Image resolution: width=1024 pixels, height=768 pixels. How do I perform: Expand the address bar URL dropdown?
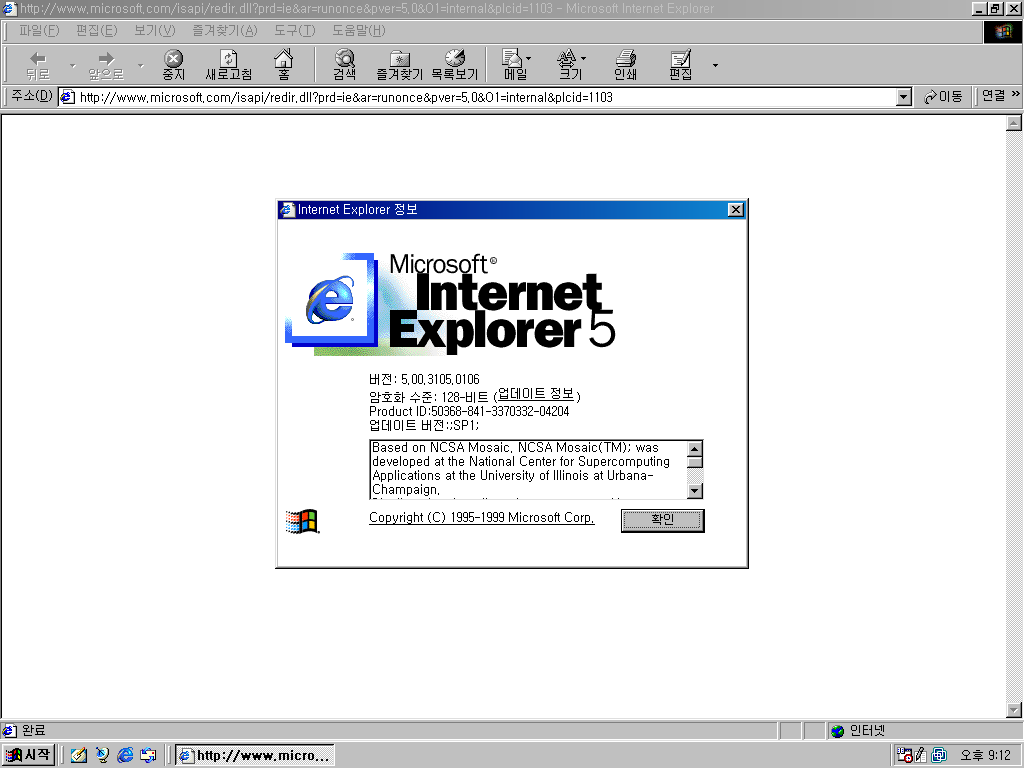[x=903, y=97]
